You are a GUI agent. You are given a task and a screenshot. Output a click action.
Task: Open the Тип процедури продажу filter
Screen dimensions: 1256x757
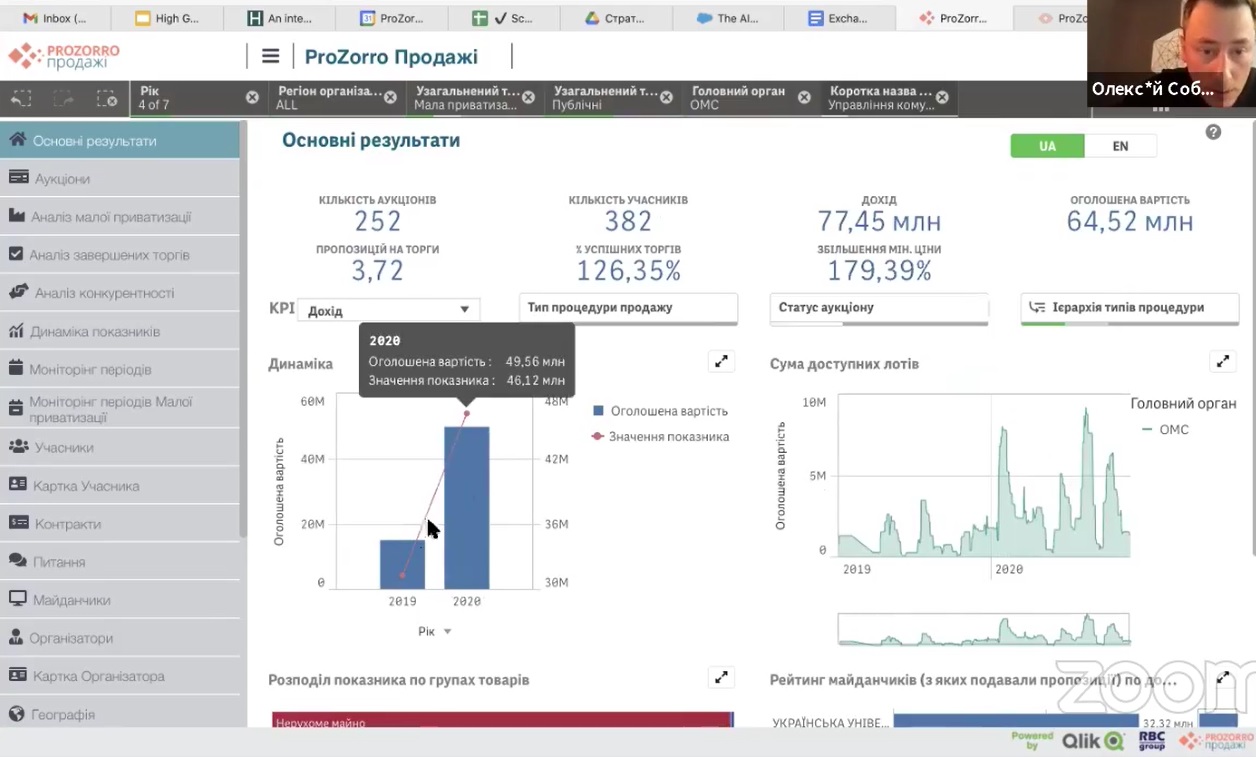(x=628, y=308)
